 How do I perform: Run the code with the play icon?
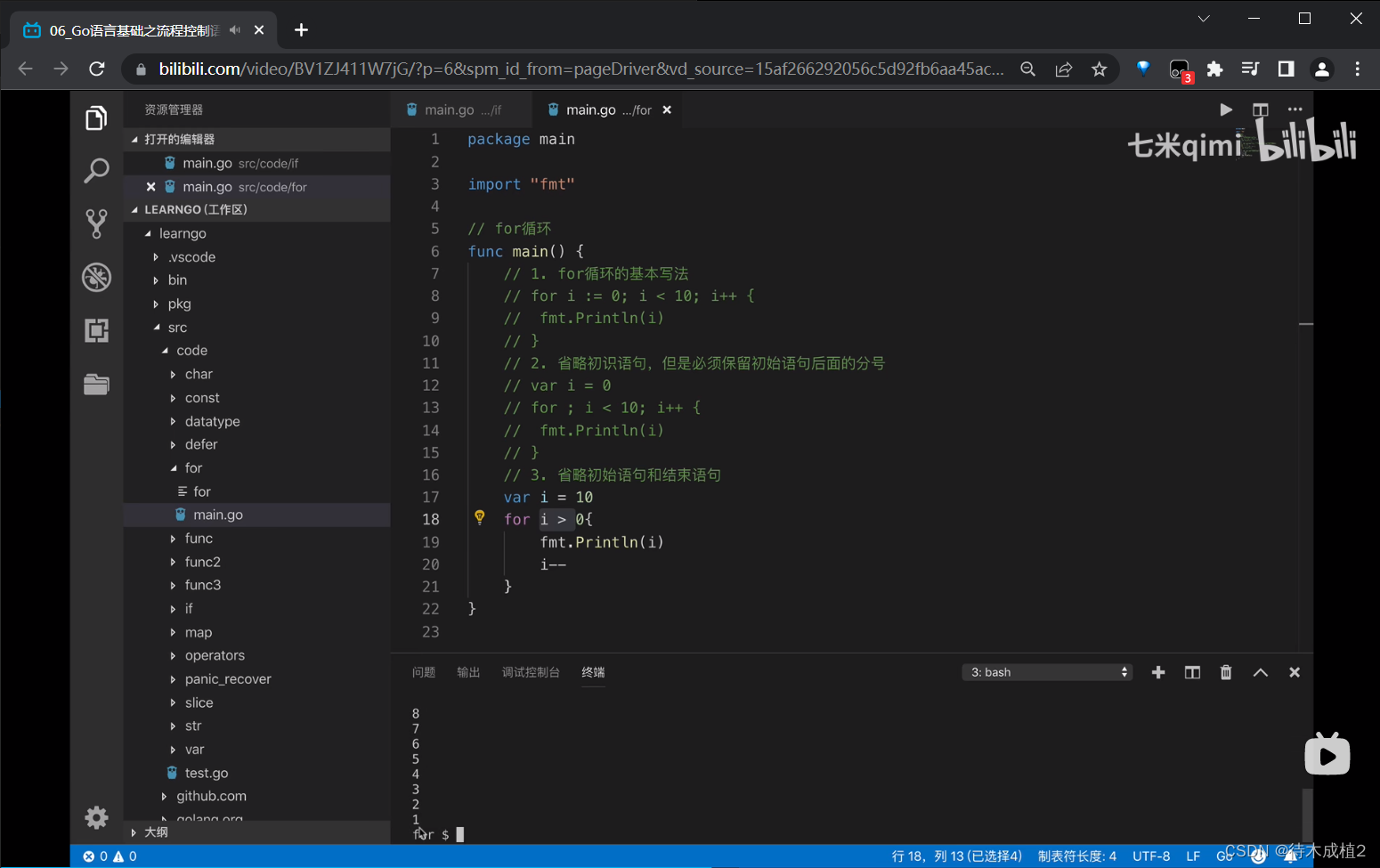[1226, 110]
